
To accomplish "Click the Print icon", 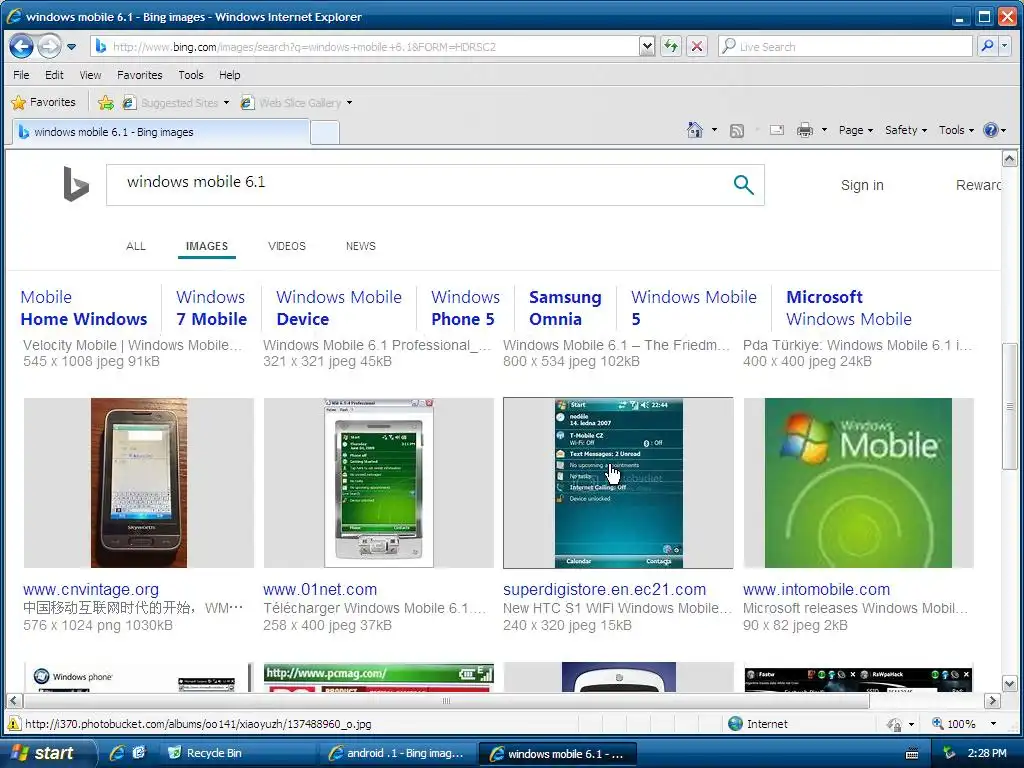I will (x=805, y=130).
